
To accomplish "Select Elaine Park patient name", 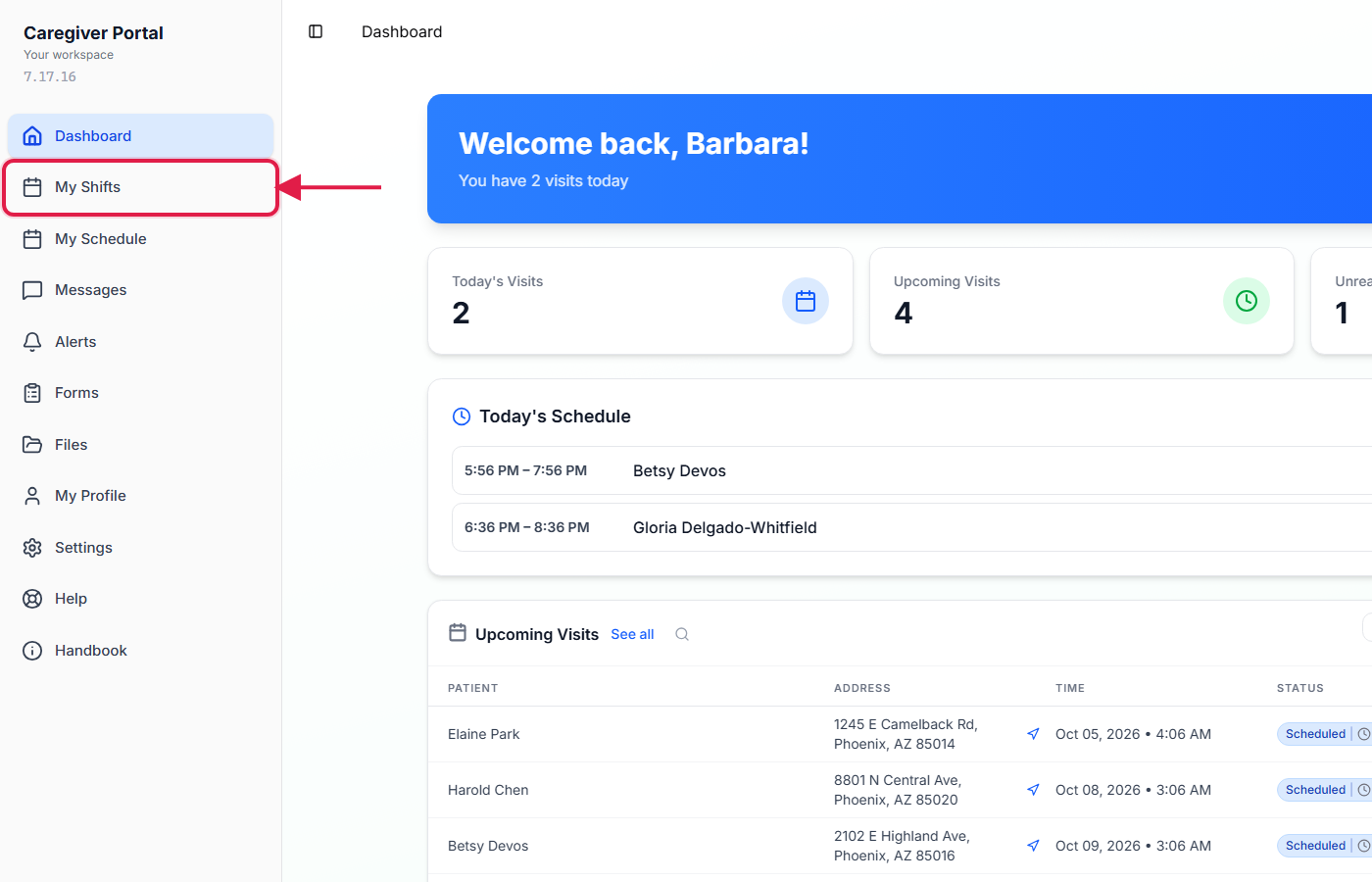I will (x=484, y=734).
